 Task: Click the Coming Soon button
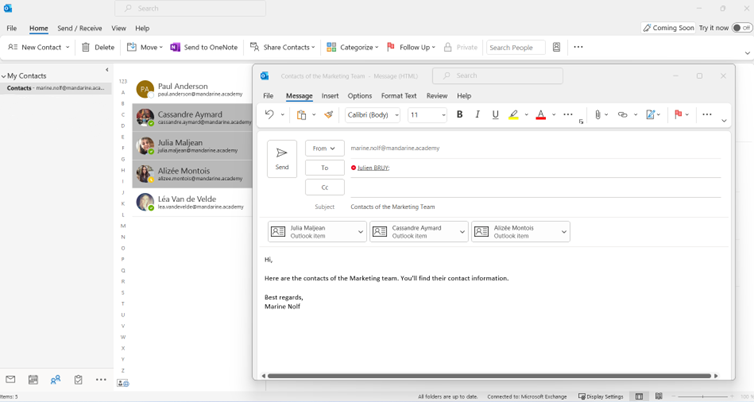point(668,28)
